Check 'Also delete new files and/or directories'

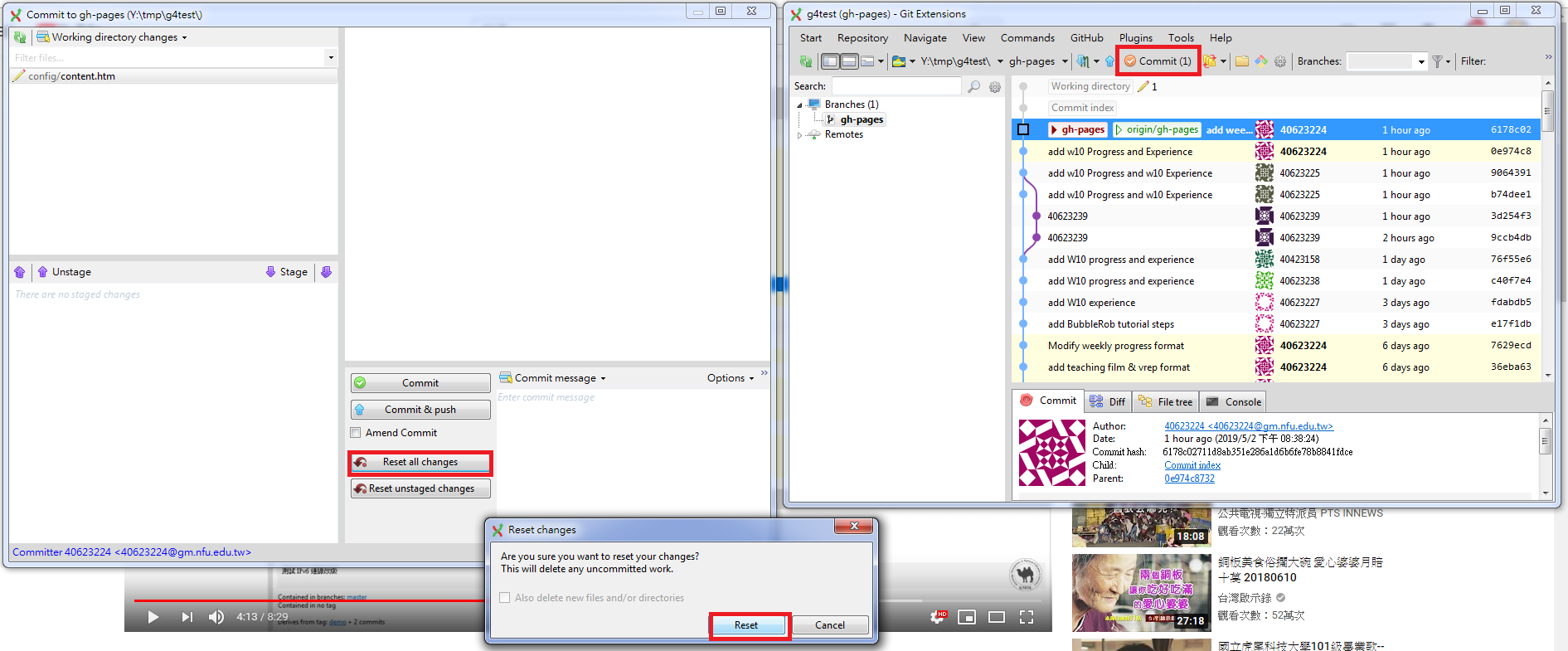pos(505,598)
